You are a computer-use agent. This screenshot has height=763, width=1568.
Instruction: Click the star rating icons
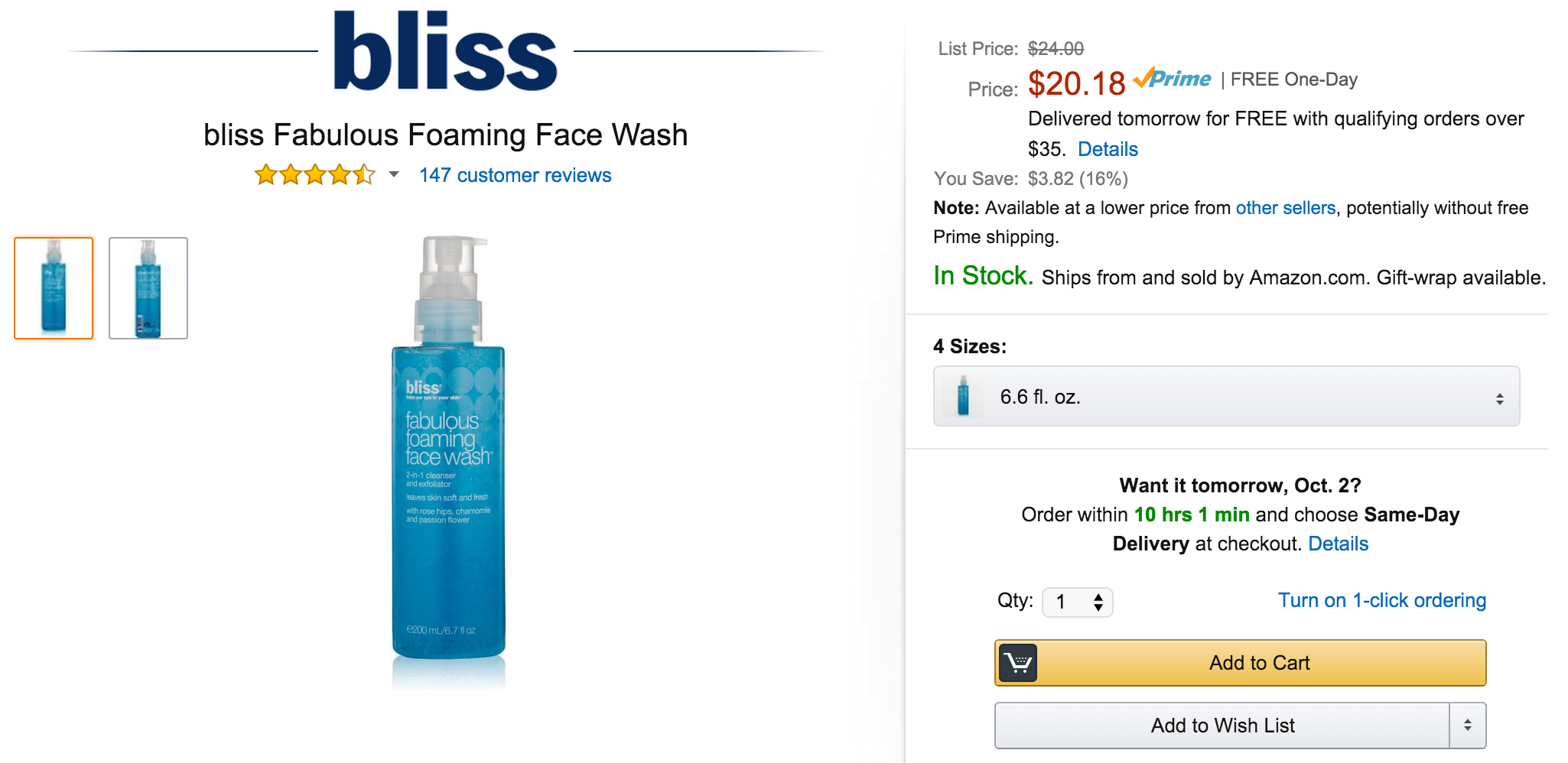(314, 175)
